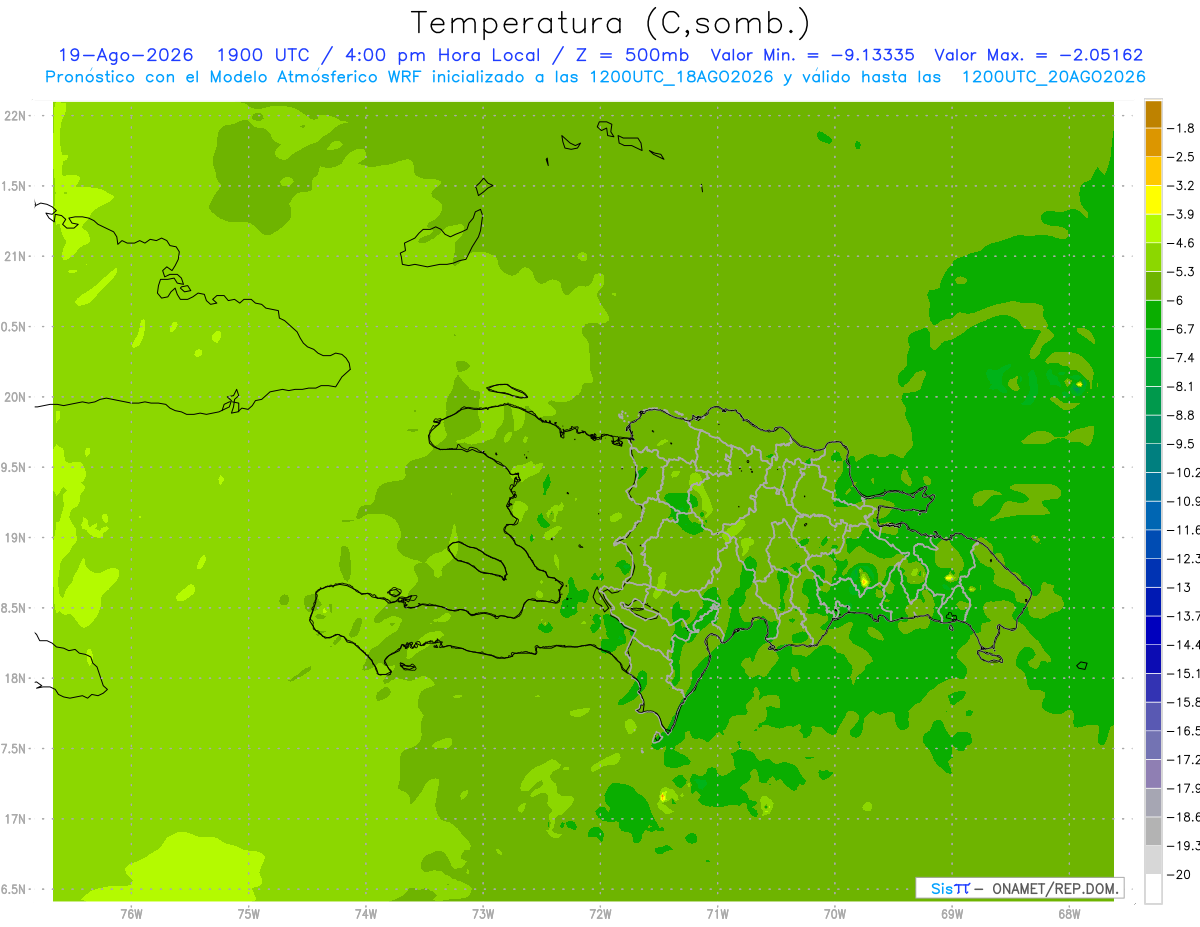Select the "-8.8" legend value
The image size is (1200, 927).
tap(1183, 415)
